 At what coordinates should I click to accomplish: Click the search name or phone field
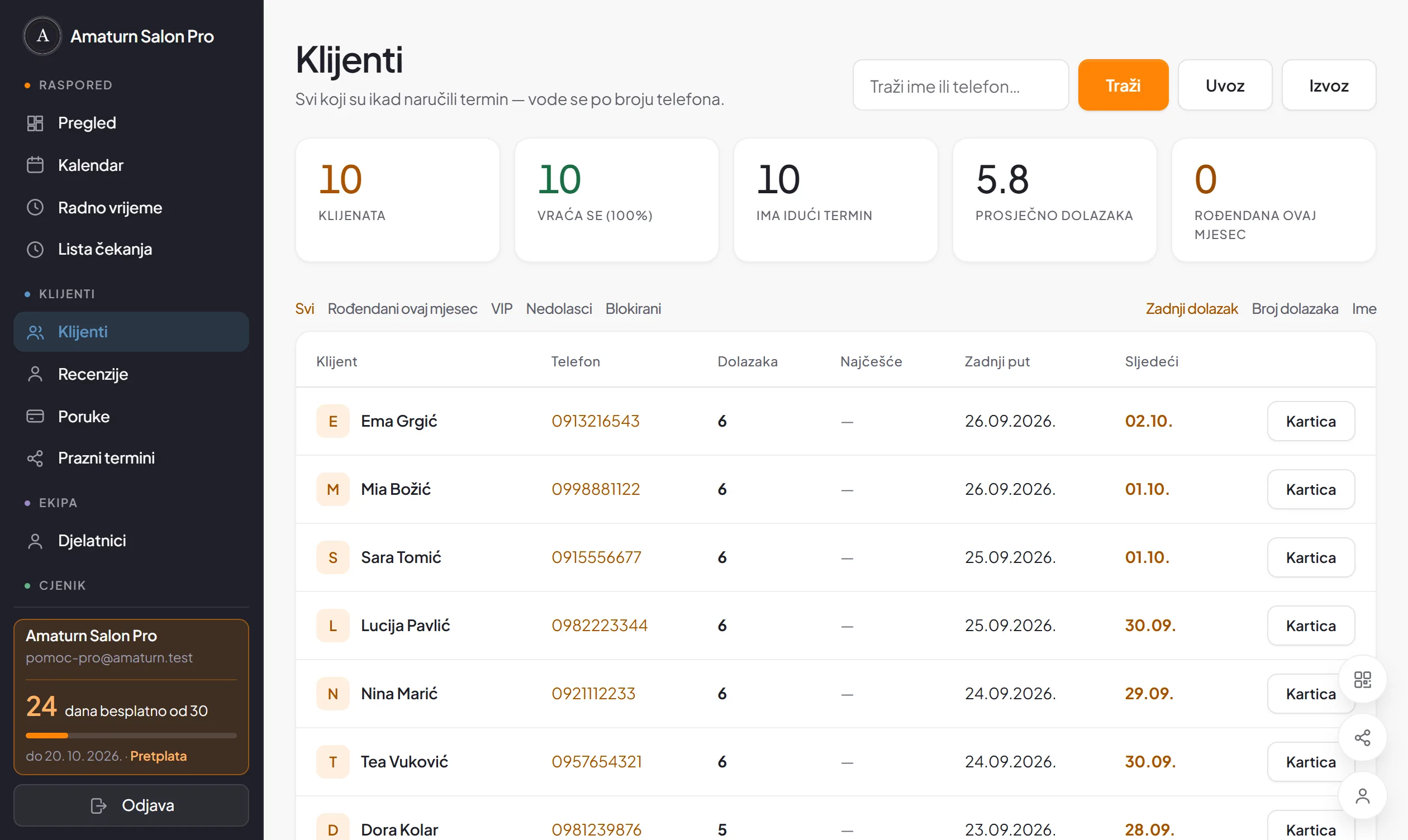click(x=961, y=85)
